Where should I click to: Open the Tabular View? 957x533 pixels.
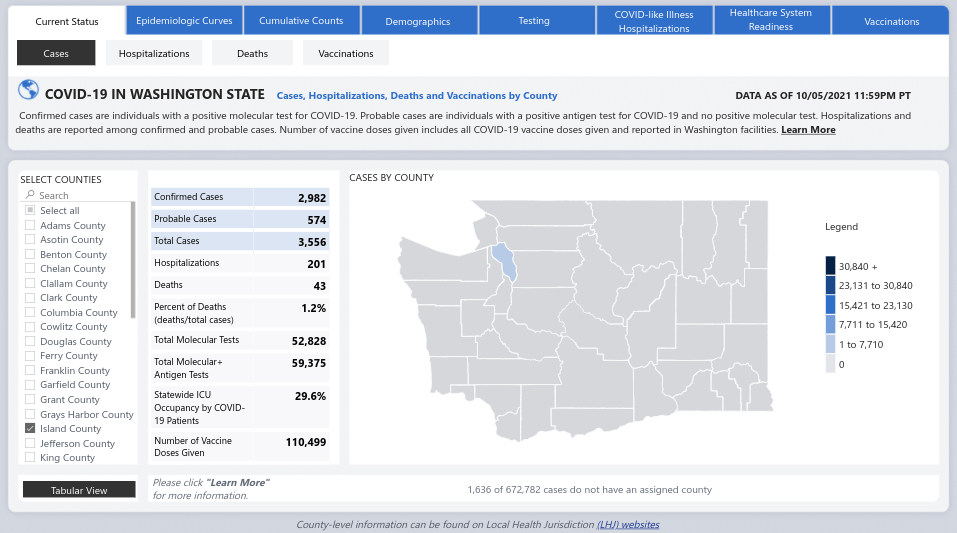(x=79, y=490)
